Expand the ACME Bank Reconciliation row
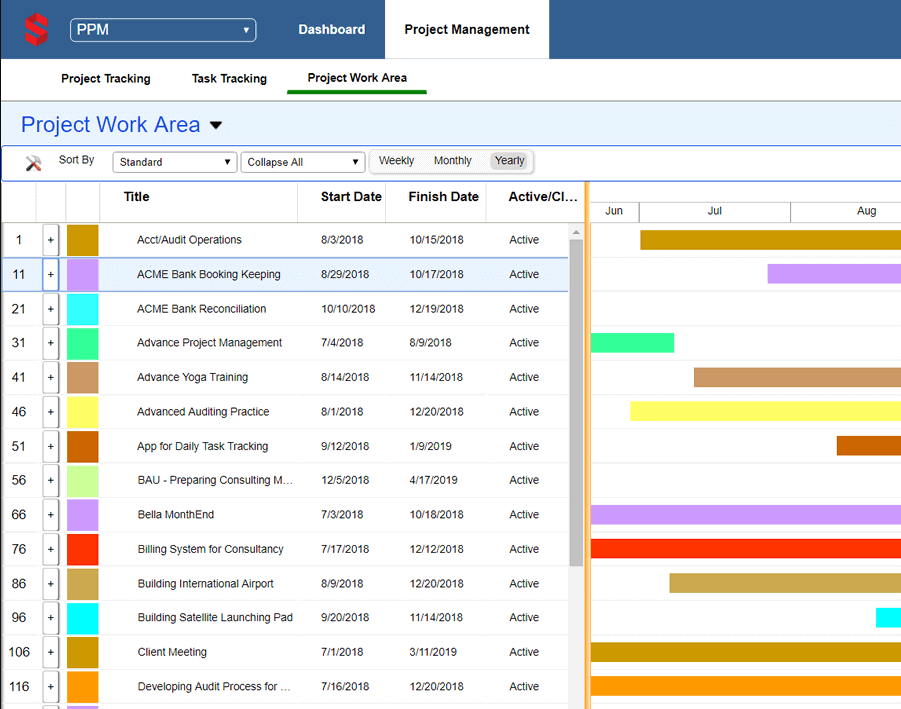This screenshot has height=709, width=901. click(x=51, y=309)
